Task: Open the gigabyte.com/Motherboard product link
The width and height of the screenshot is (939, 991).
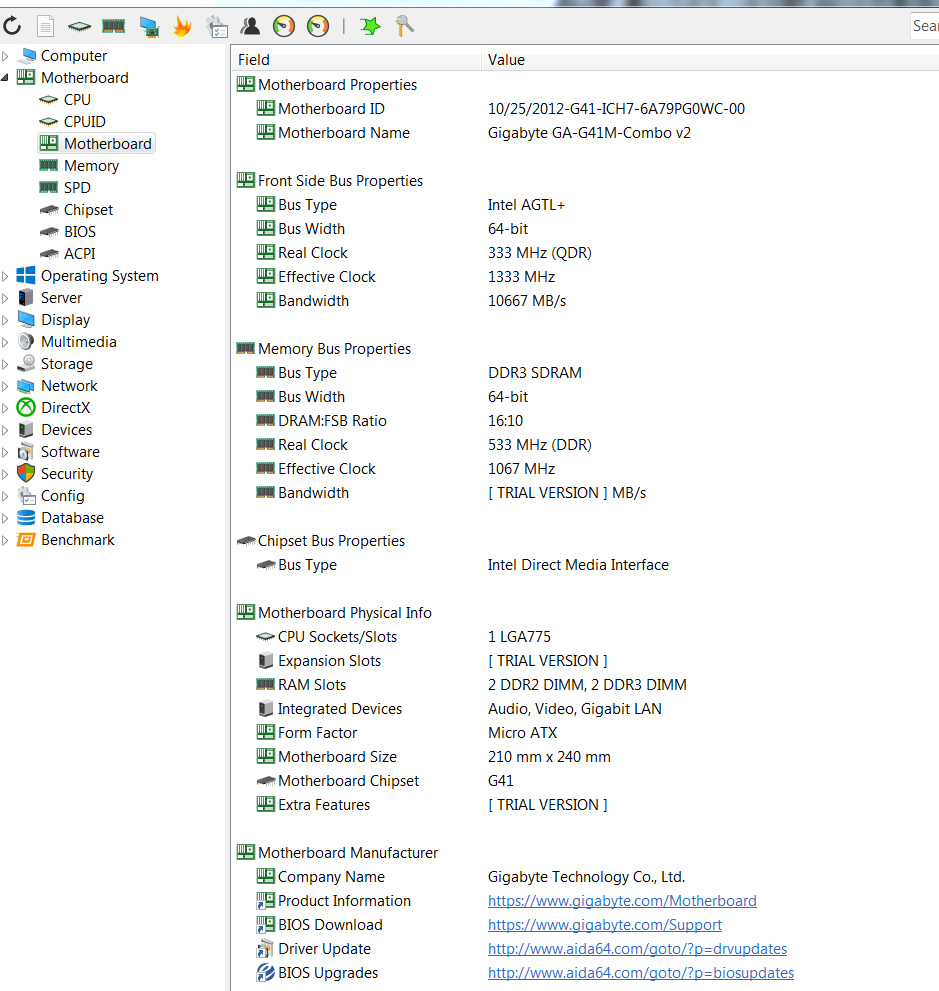Action: (x=622, y=901)
